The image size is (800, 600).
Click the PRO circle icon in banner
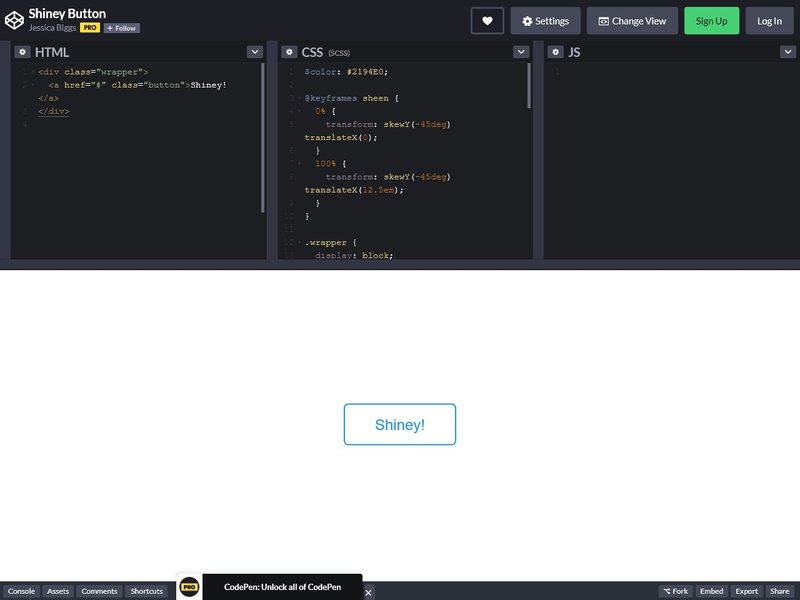pyautogui.click(x=189, y=587)
